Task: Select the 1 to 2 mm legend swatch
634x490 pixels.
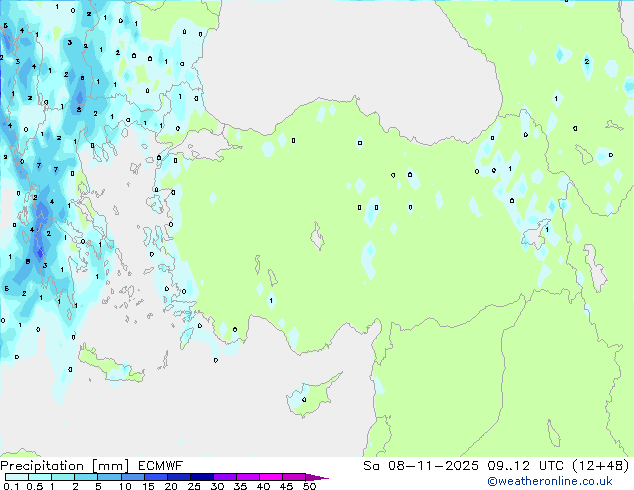Action: coord(63,477)
